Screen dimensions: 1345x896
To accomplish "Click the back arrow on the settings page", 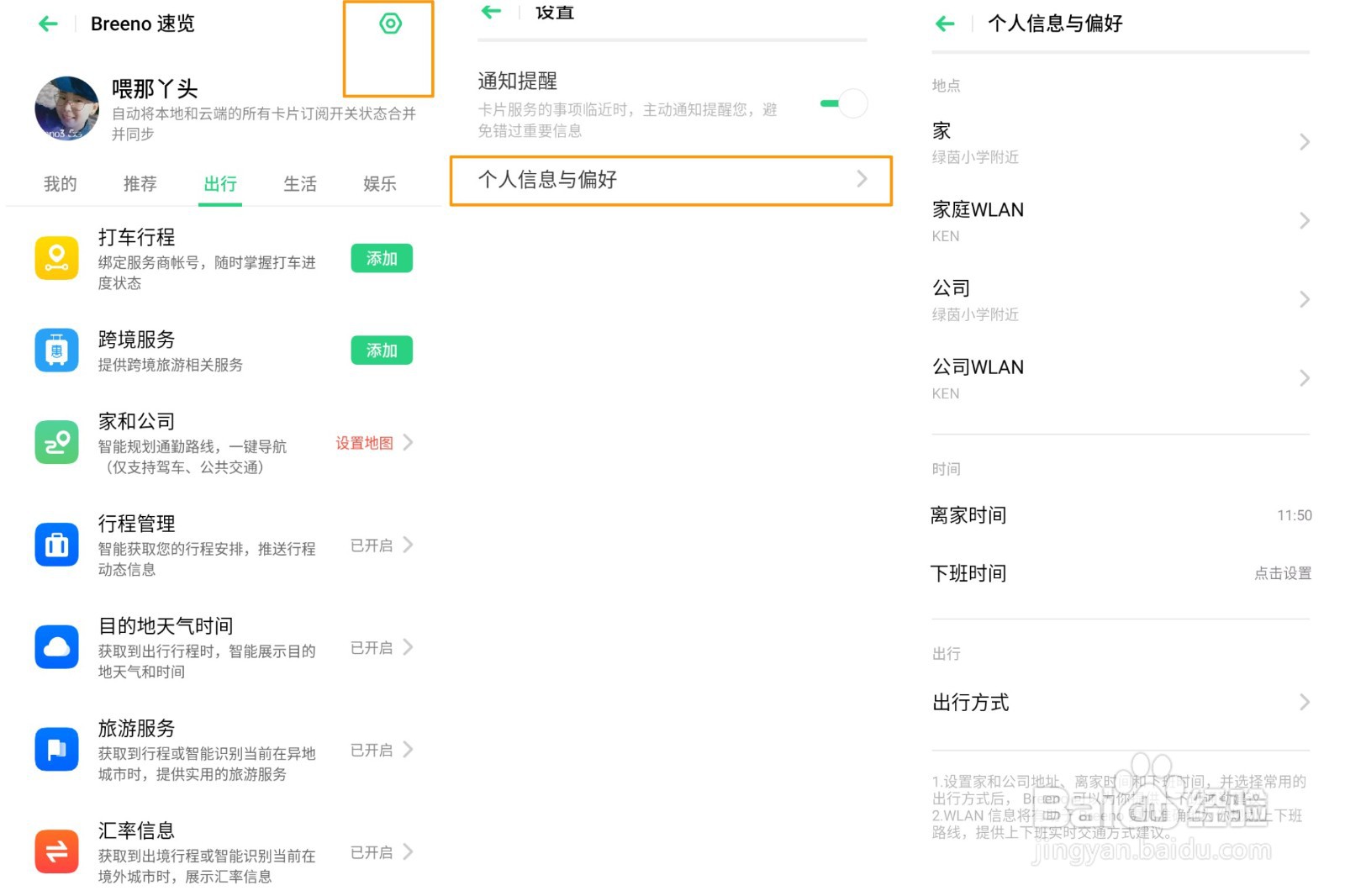I will click(491, 12).
